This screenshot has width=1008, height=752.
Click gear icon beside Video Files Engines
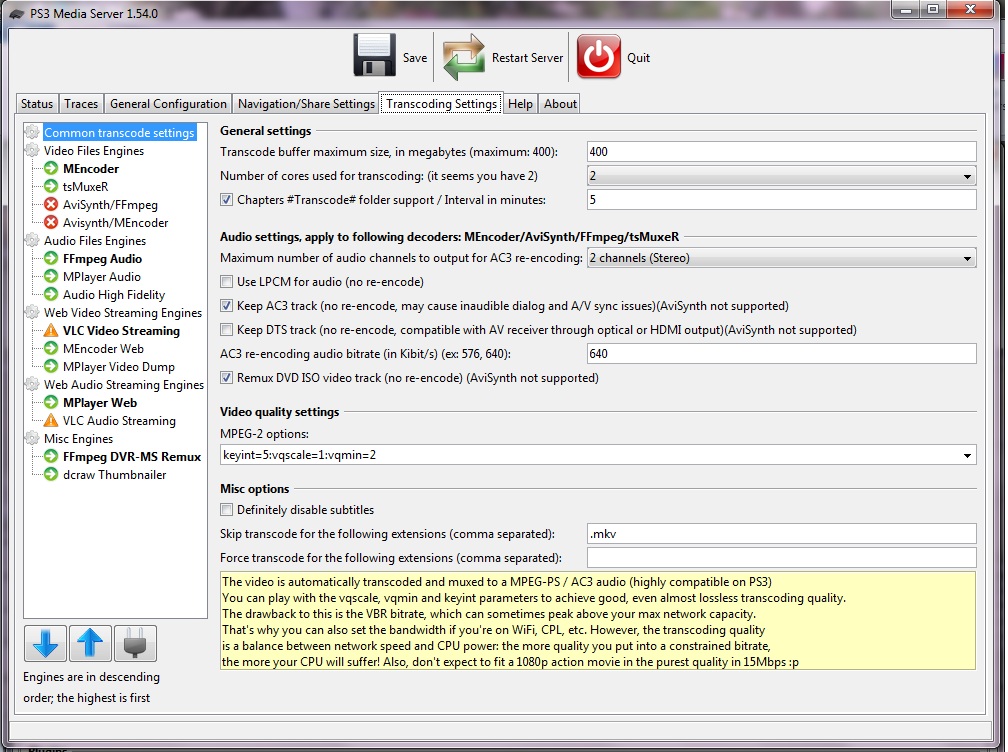tap(32, 150)
